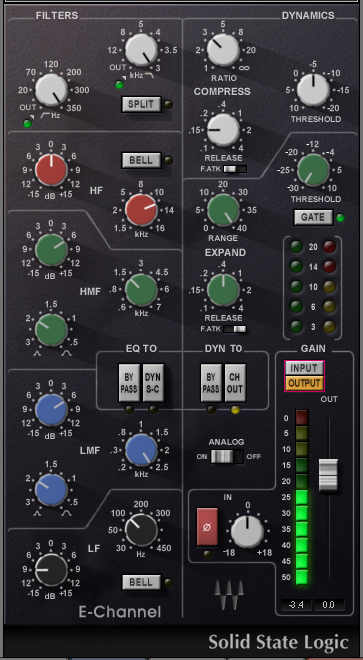The image size is (363, 660).
Task: Click the LED under phase invert button
Action: pyautogui.click(x=208, y=554)
